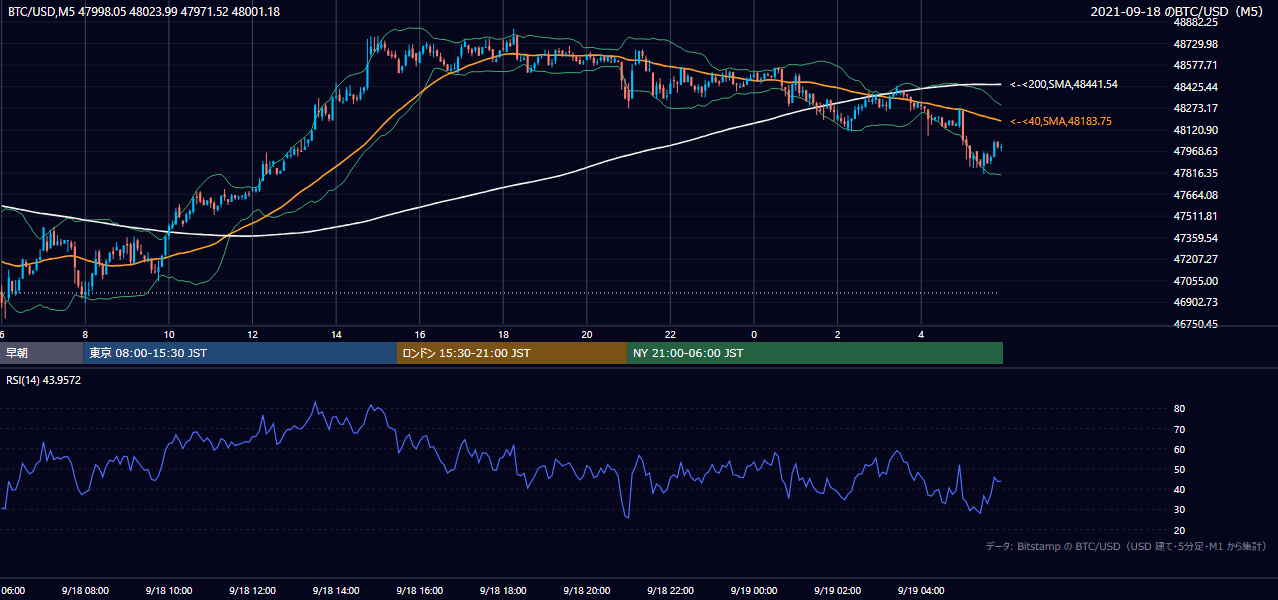This screenshot has height=600, width=1278.
Task: Click the 9/19 02:00 bottom time label
Action: (837, 591)
